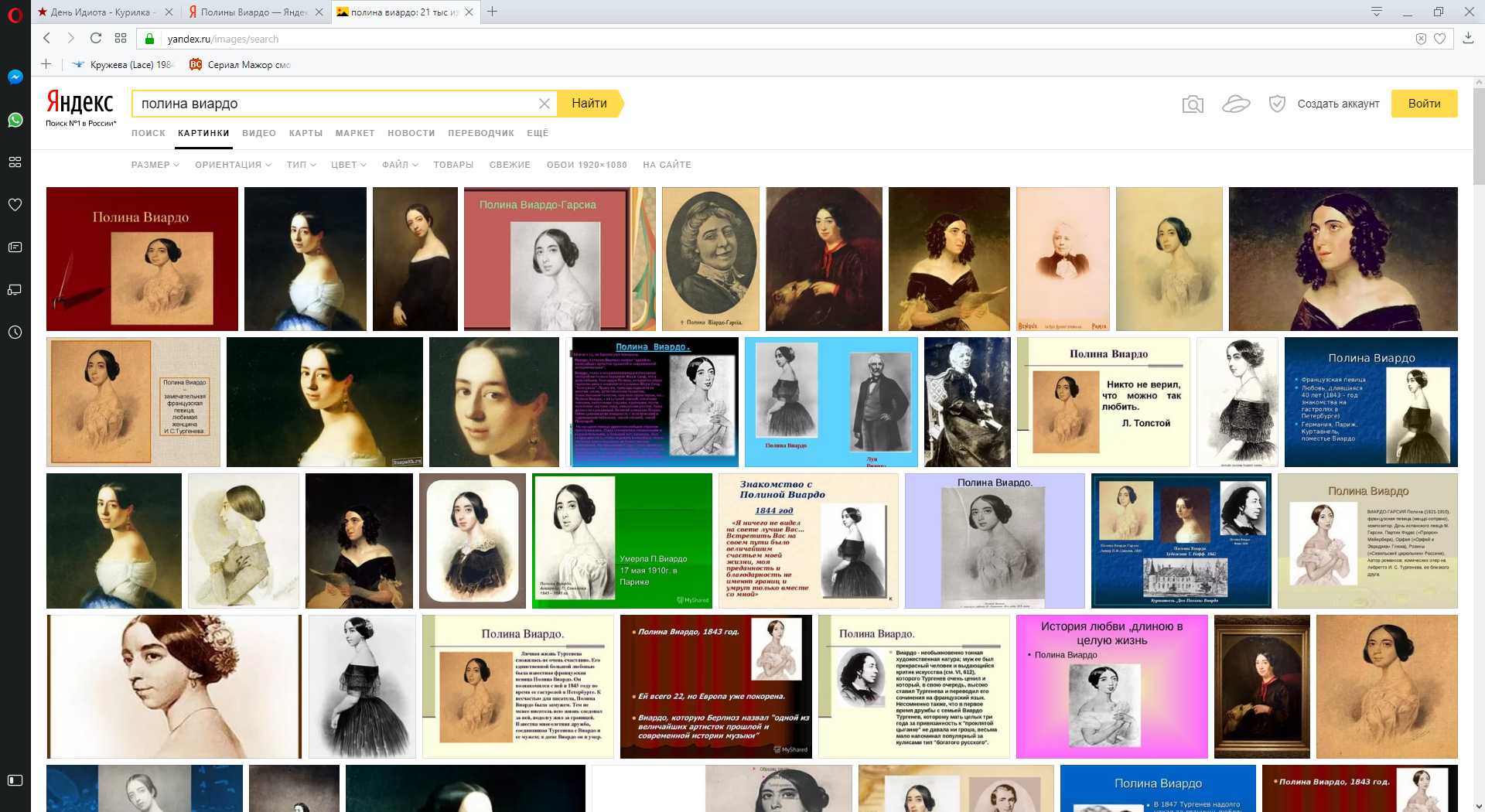Click the Найти search button
The height and width of the screenshot is (812, 1485).
pyautogui.click(x=589, y=104)
